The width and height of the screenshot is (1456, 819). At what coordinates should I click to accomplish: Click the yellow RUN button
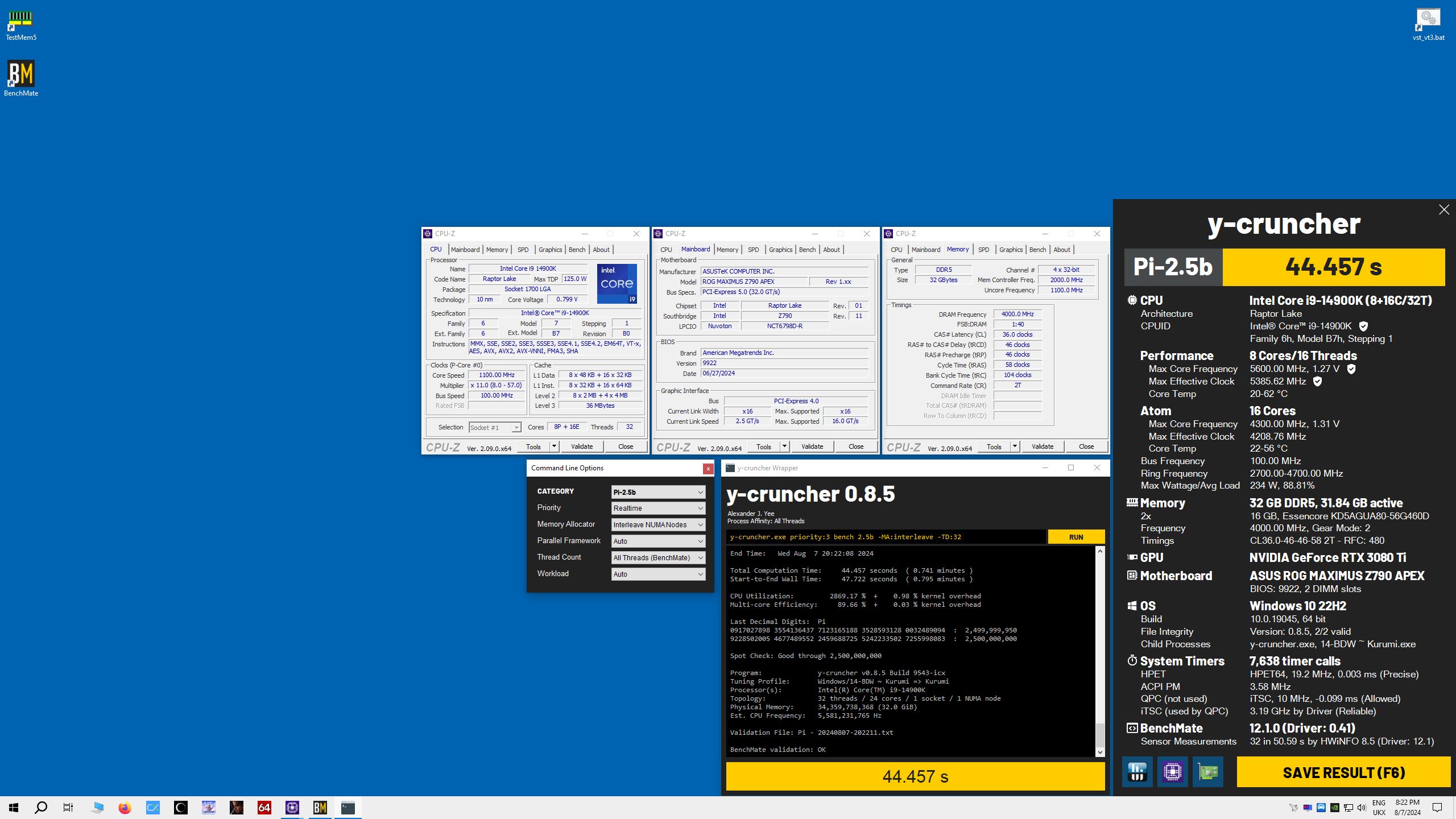[x=1076, y=537]
